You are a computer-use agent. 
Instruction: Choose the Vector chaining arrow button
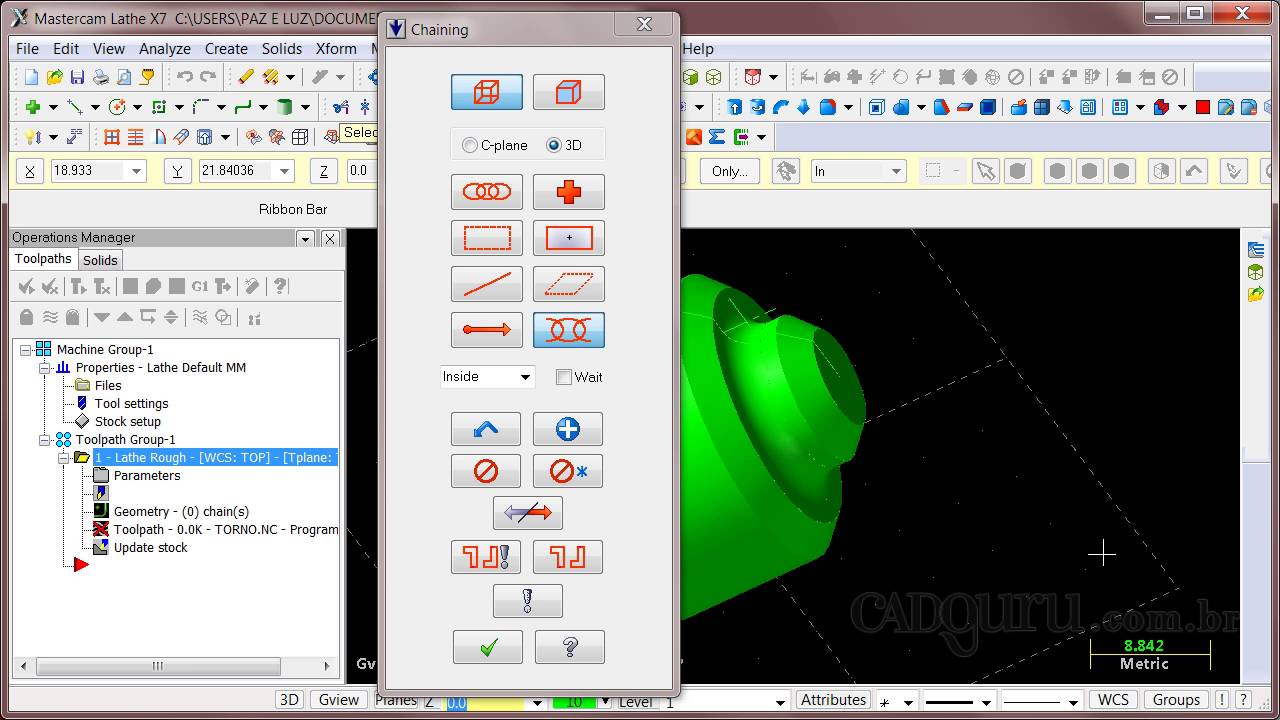tap(487, 330)
